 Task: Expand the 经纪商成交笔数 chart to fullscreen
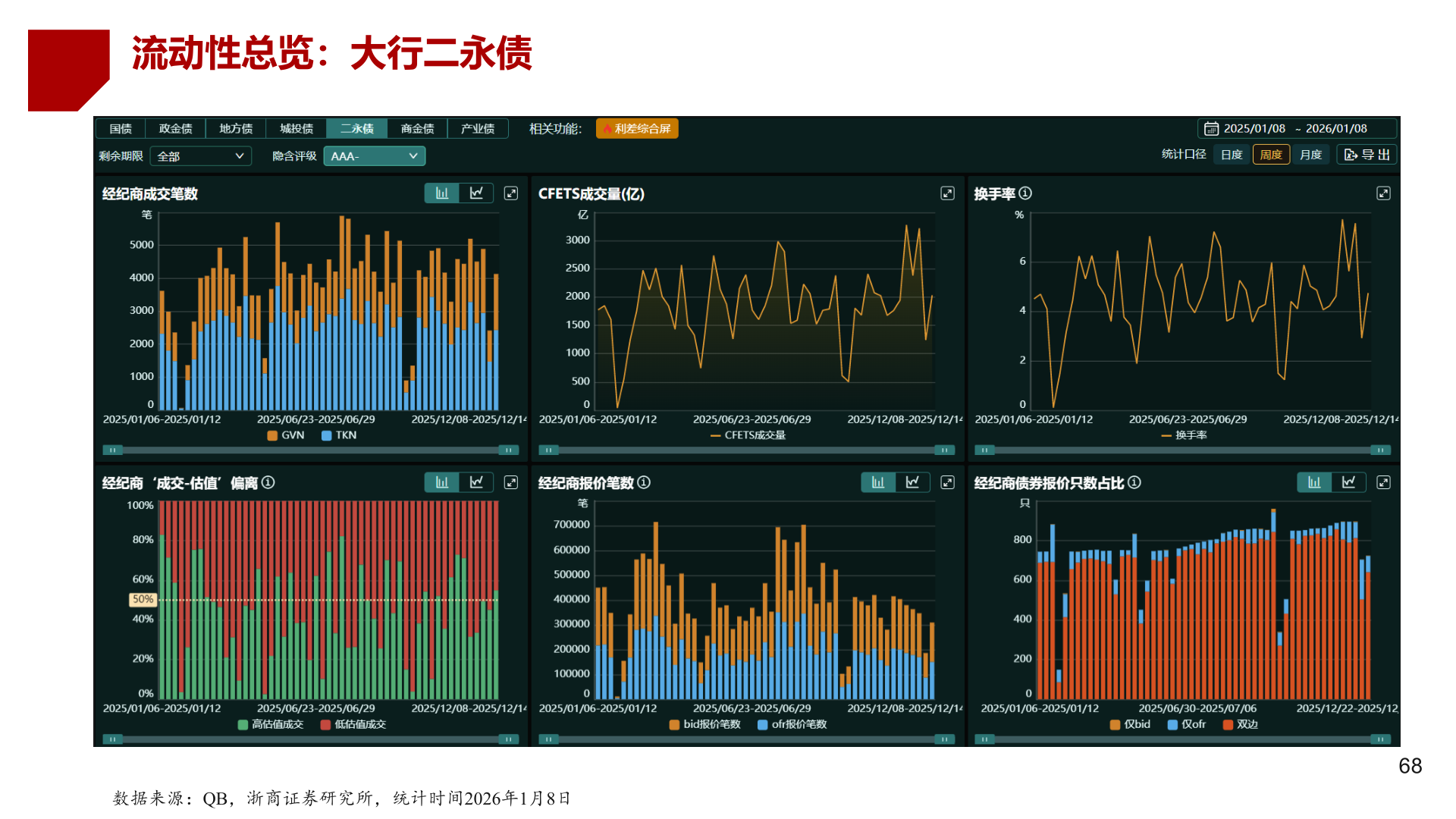click(511, 193)
